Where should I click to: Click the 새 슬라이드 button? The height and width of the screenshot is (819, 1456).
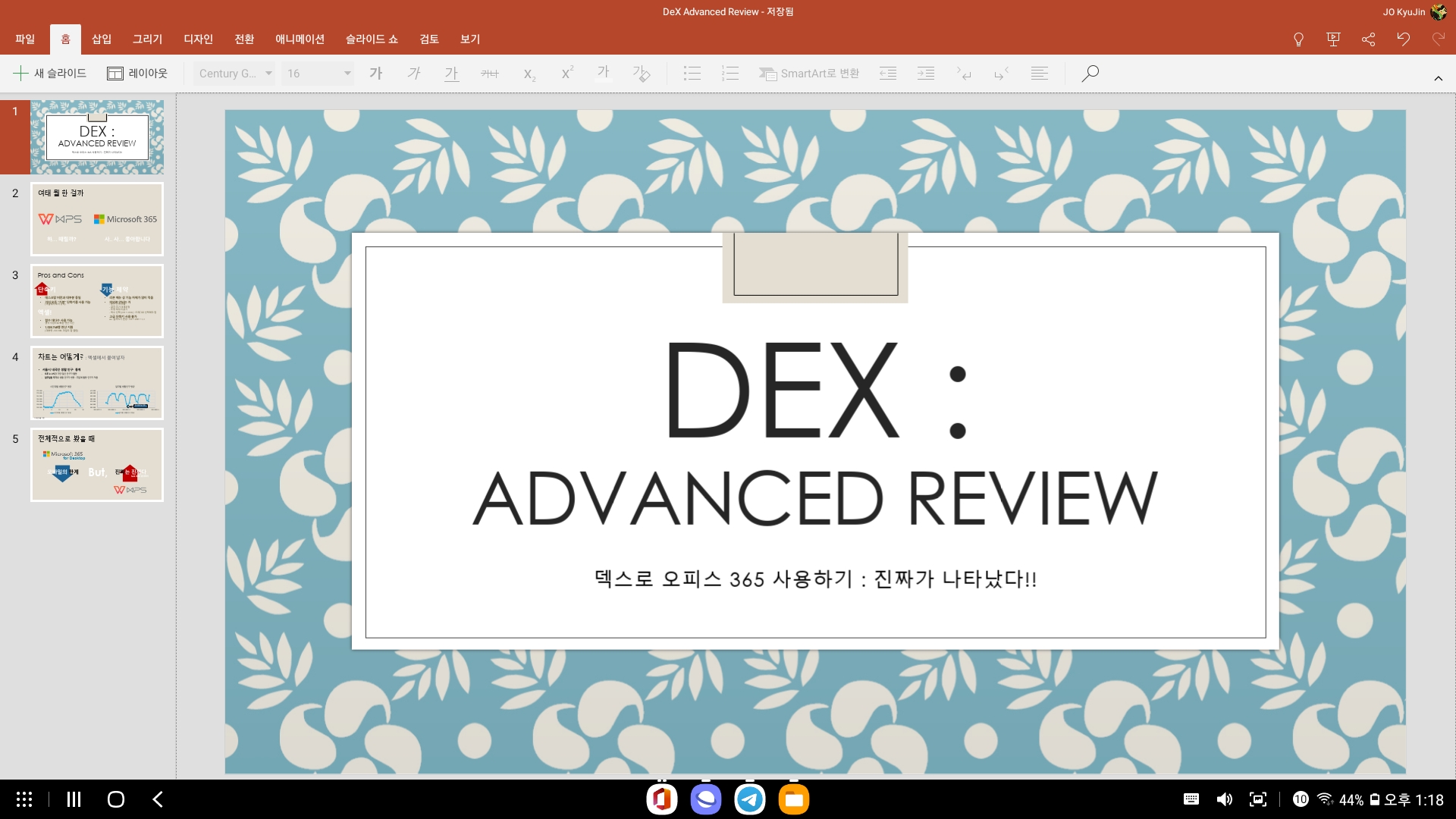pyautogui.click(x=50, y=74)
